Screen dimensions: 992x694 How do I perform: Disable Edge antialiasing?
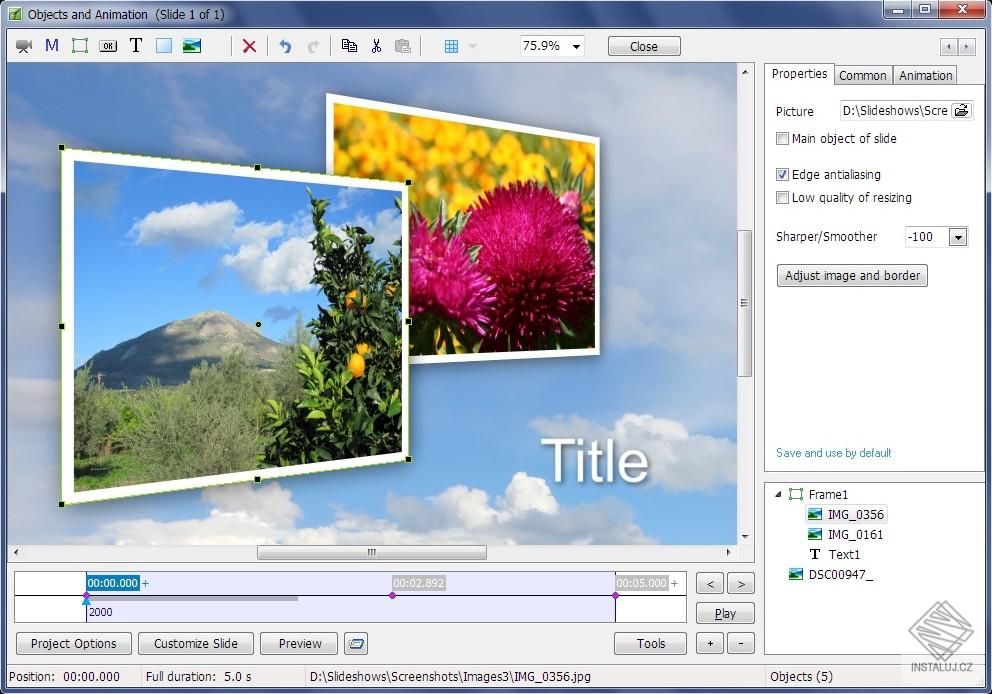point(782,174)
